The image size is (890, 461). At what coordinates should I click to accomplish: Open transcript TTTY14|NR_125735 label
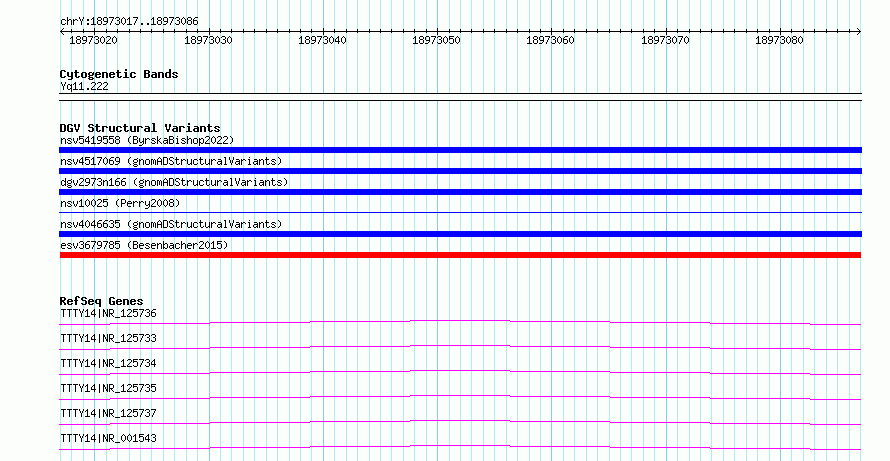[108, 388]
